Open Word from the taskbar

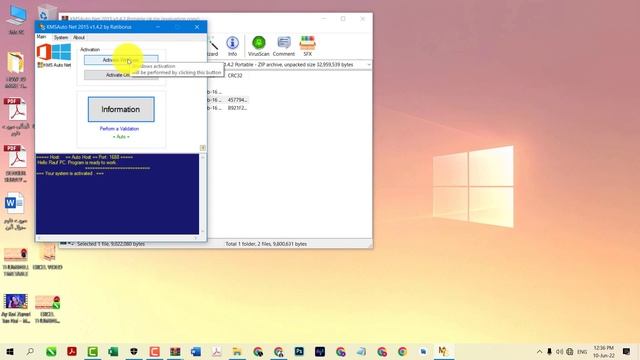point(196,351)
